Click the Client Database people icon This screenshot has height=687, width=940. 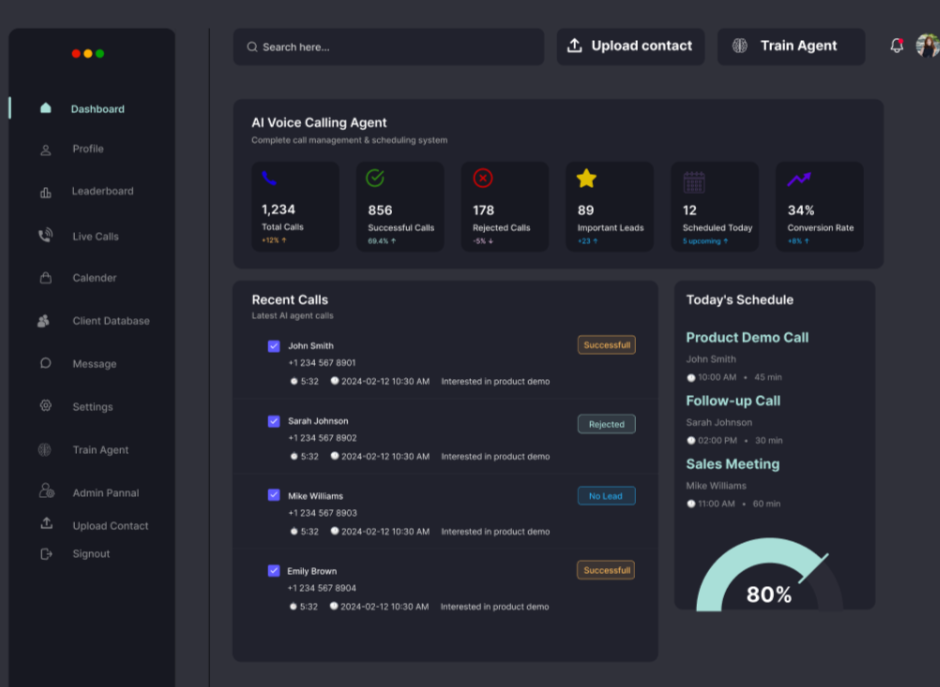coord(43,321)
